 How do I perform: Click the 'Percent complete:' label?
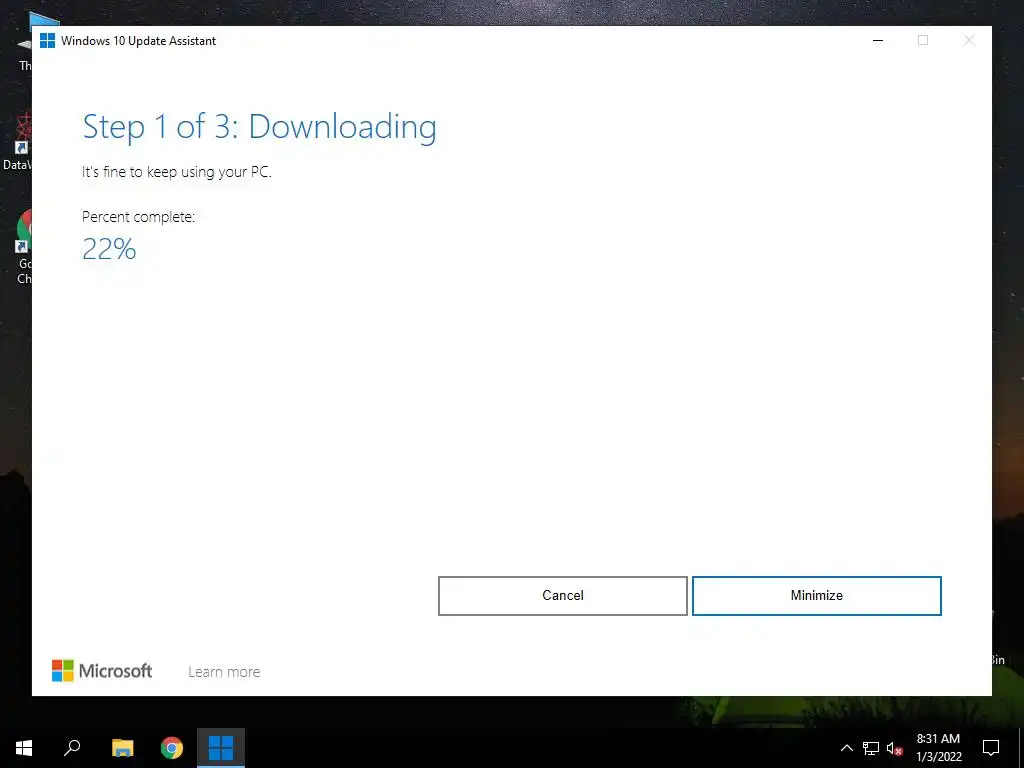pyautogui.click(x=138, y=217)
